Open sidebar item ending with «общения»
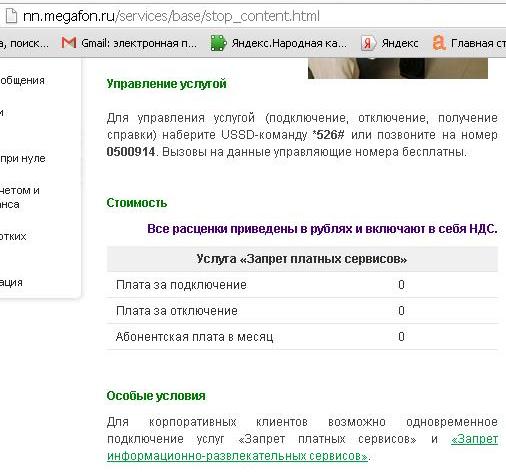Viewport: 506px width, 473px height. pos(22,80)
